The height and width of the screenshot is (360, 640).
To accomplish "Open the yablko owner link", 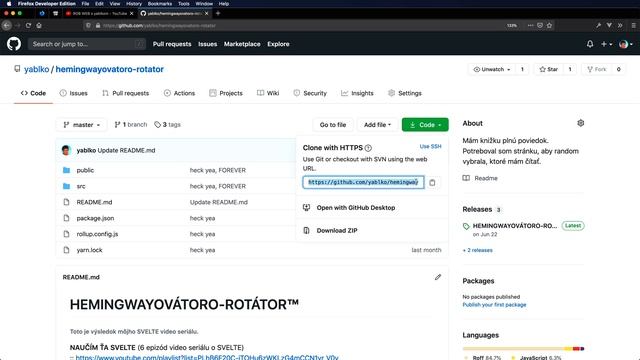I will 36,69.
